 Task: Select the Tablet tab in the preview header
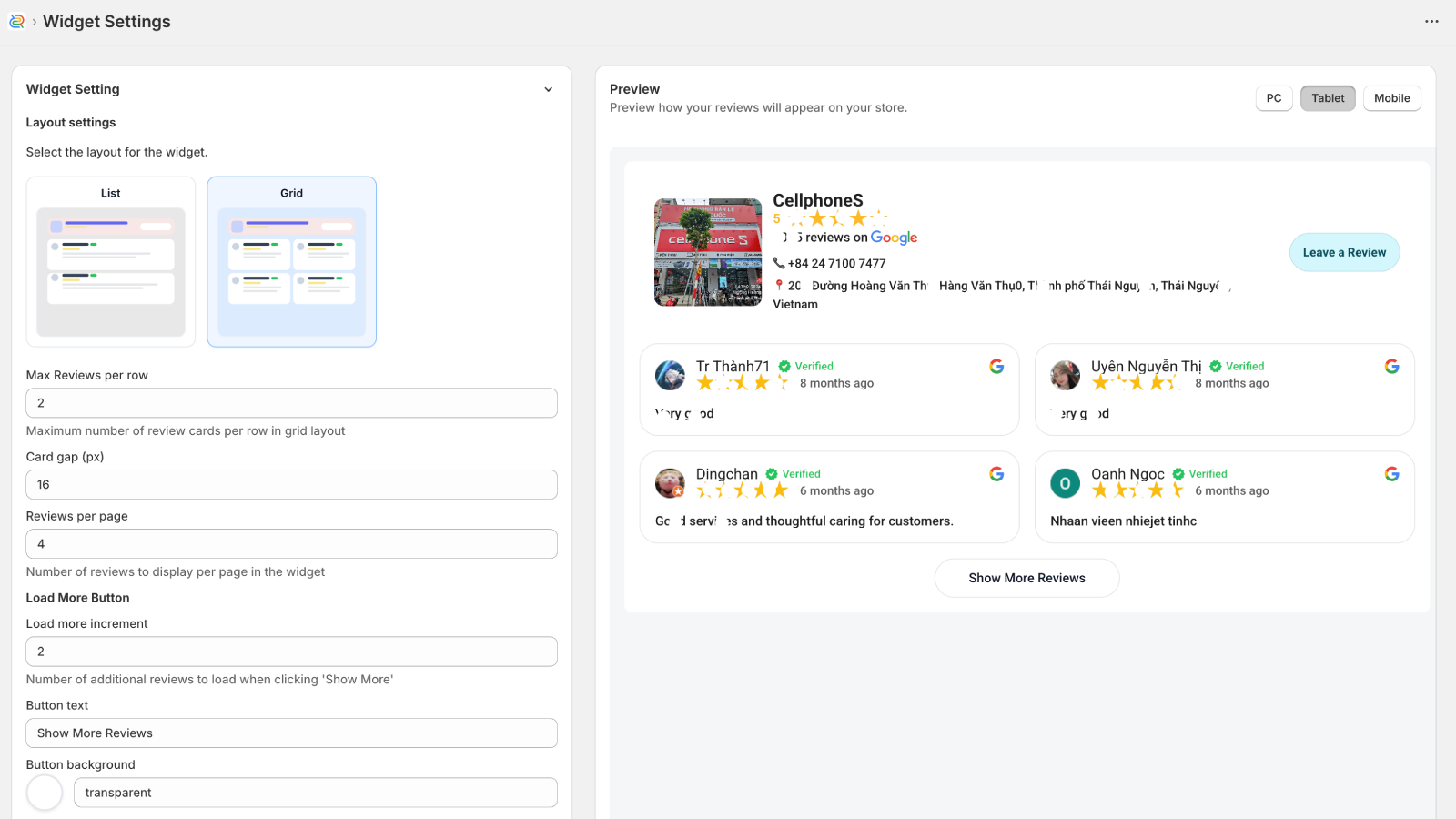(x=1327, y=97)
